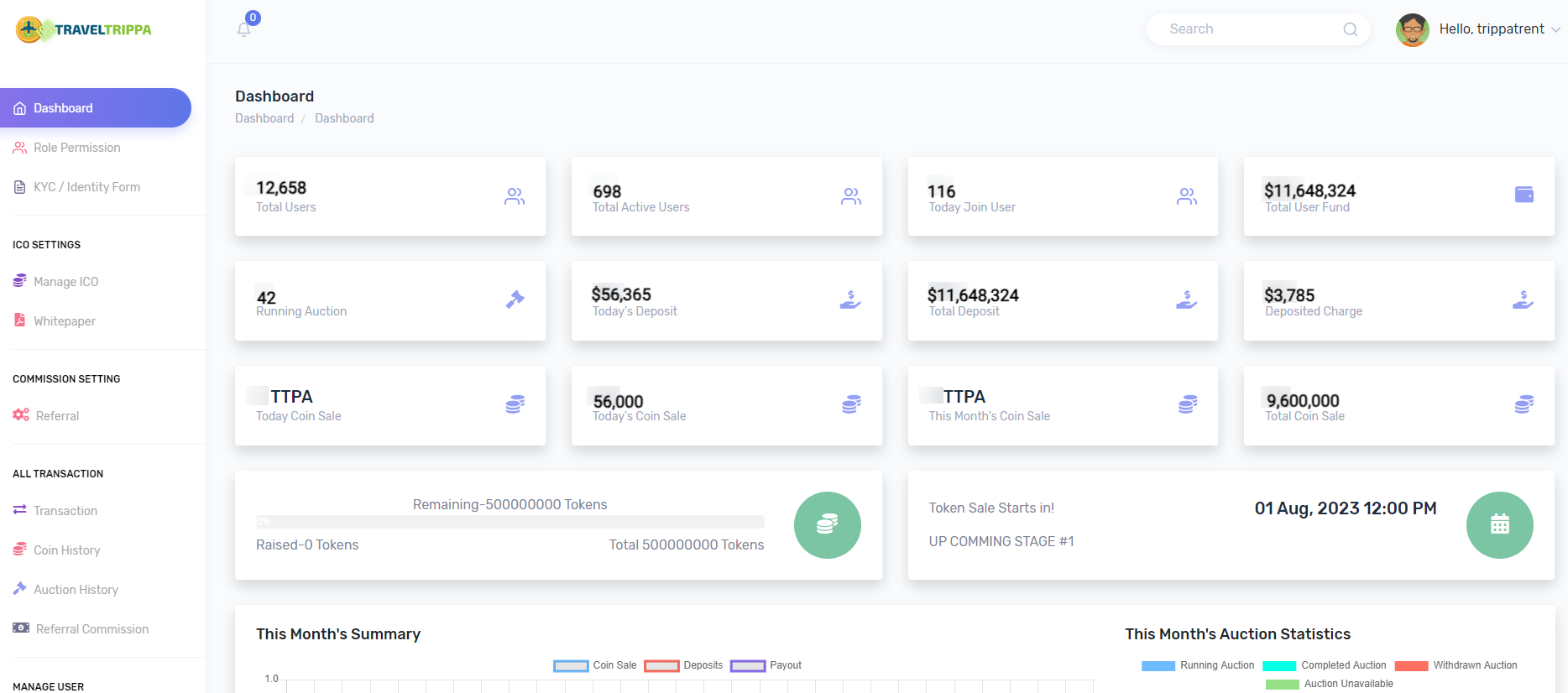Click the Running Auction gavel icon
1568x693 pixels.
click(515, 300)
